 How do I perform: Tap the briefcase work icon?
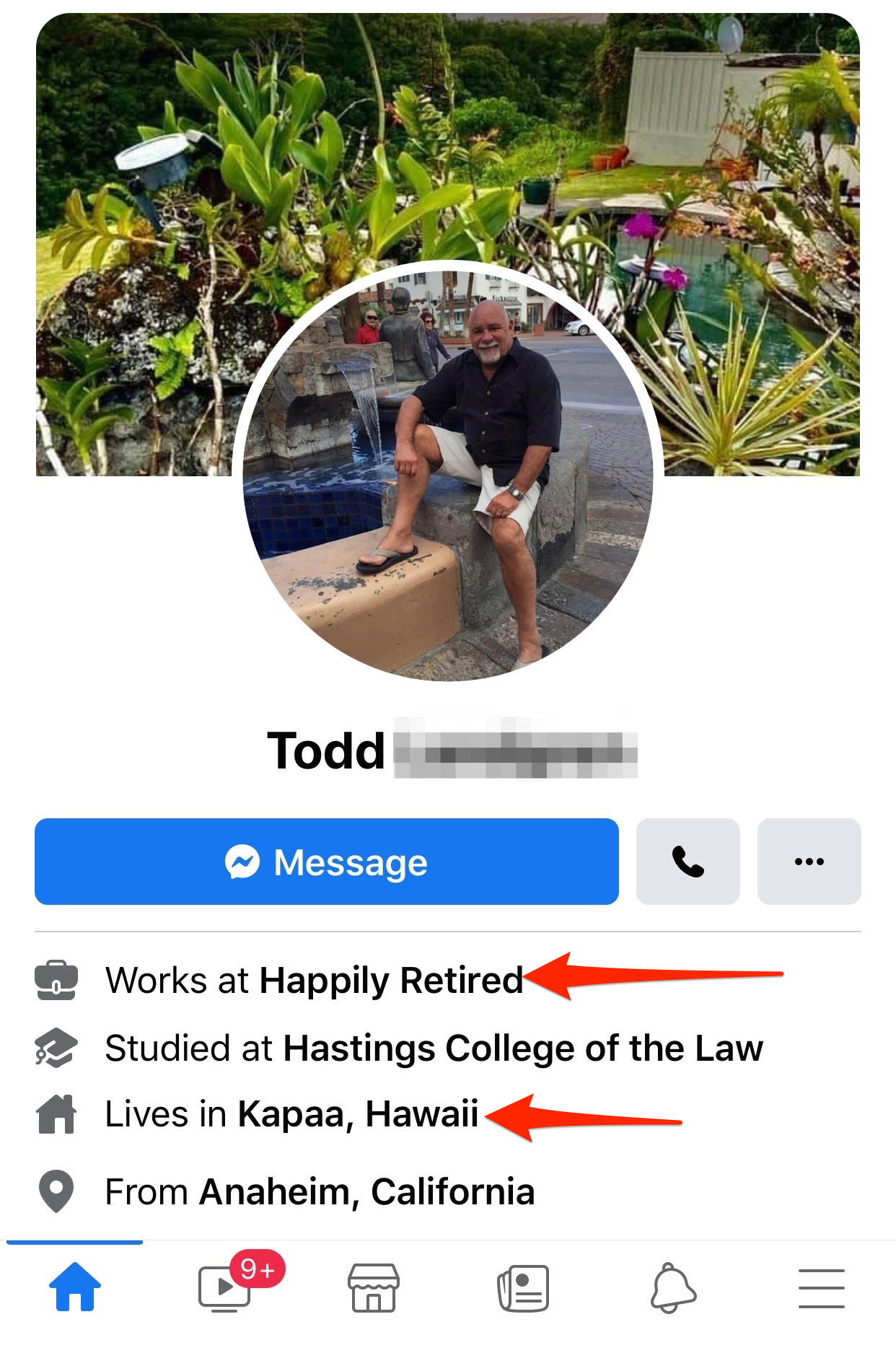pyautogui.click(x=56, y=980)
